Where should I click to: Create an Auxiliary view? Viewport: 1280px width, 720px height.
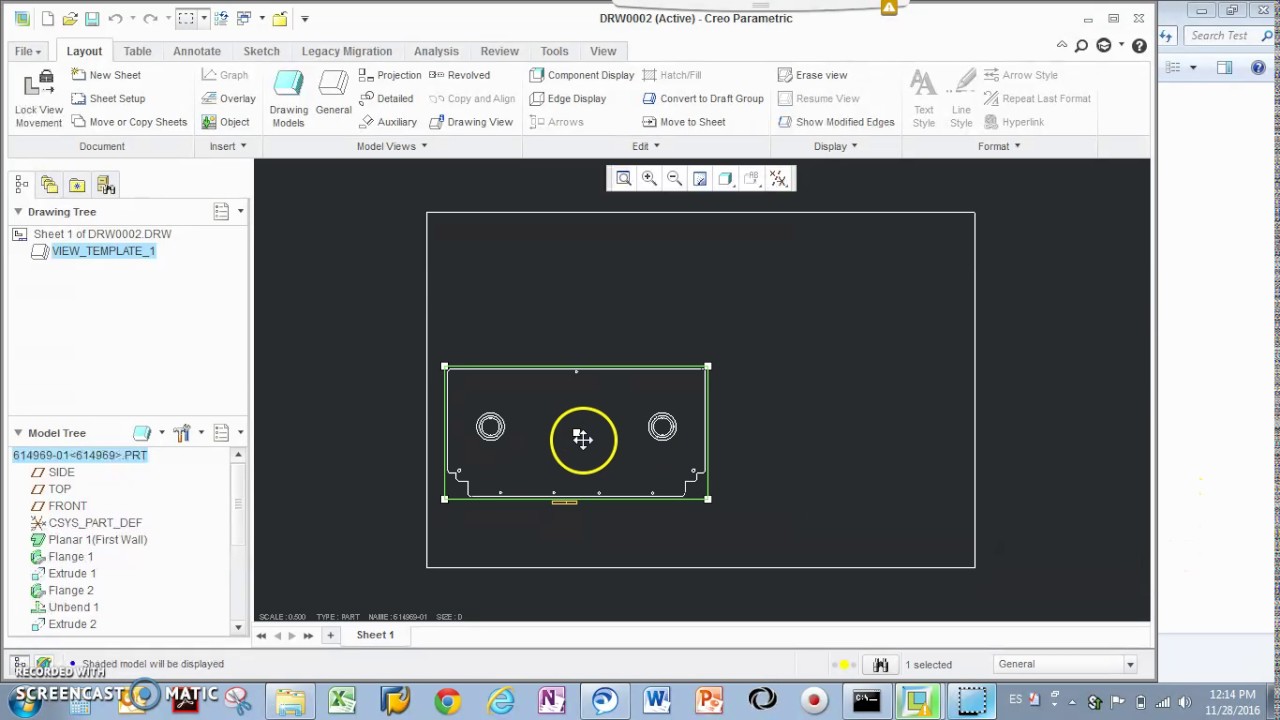point(387,122)
